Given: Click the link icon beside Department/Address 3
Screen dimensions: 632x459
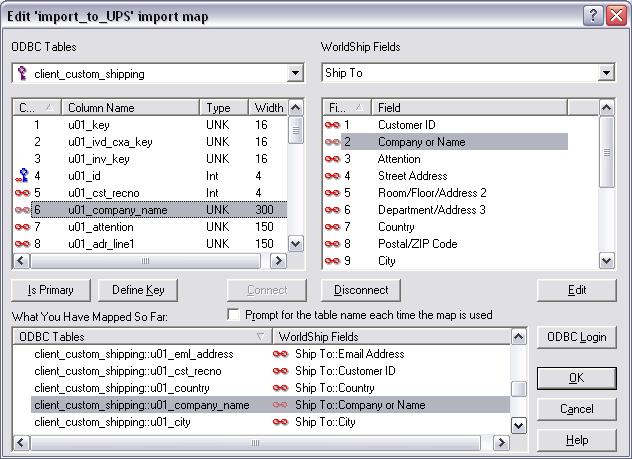Looking at the screenshot, I should 333,210.
